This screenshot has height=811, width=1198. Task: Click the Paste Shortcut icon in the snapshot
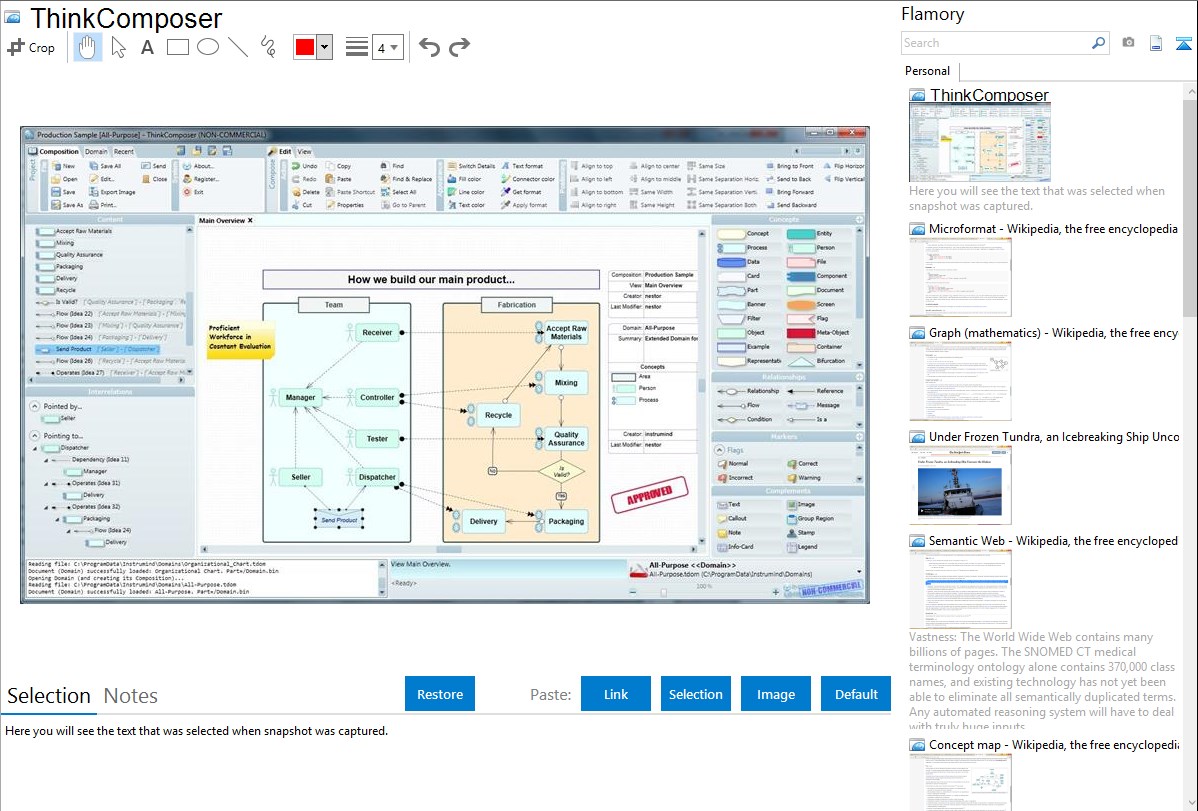point(329,192)
